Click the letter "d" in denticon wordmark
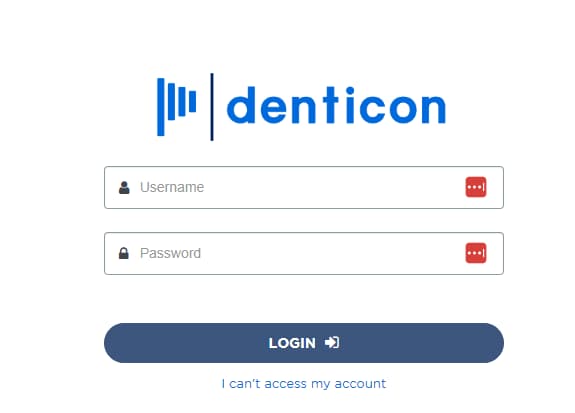The image size is (575, 413). [241, 105]
